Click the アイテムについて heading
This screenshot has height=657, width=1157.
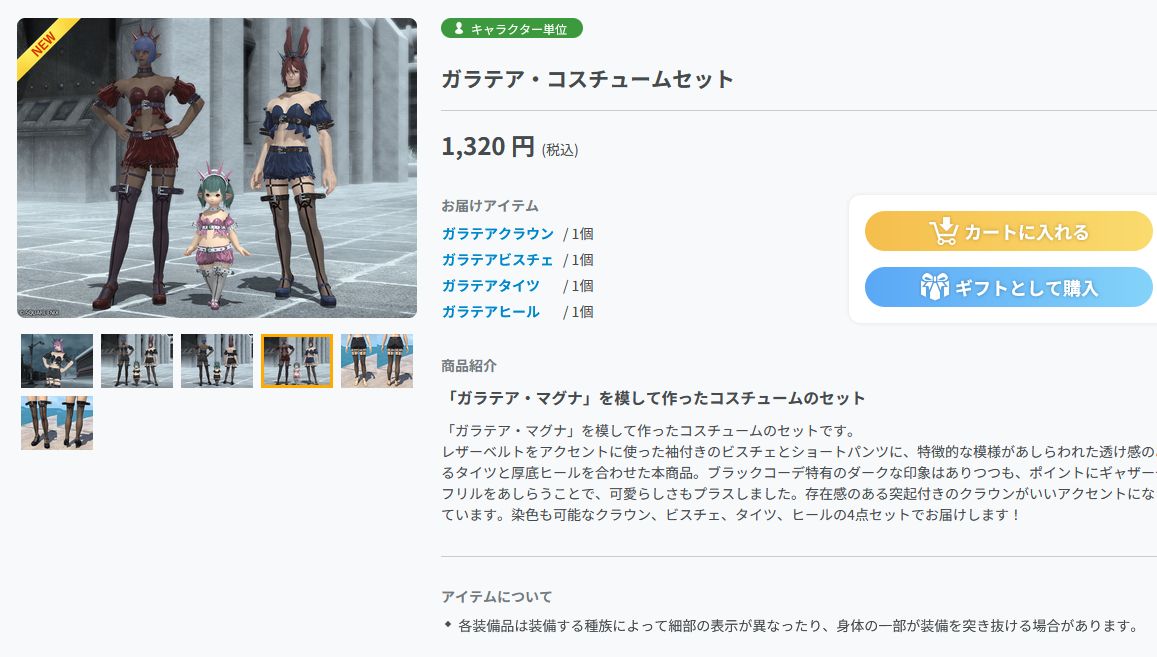497,596
